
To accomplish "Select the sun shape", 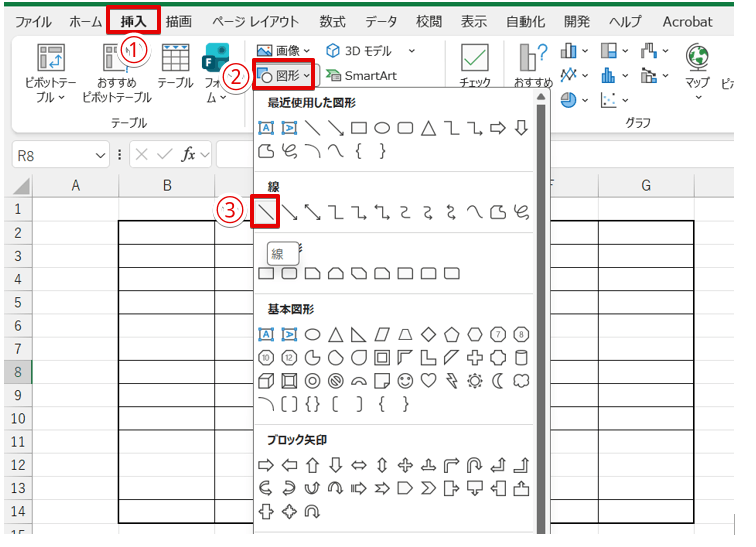I will (x=475, y=381).
